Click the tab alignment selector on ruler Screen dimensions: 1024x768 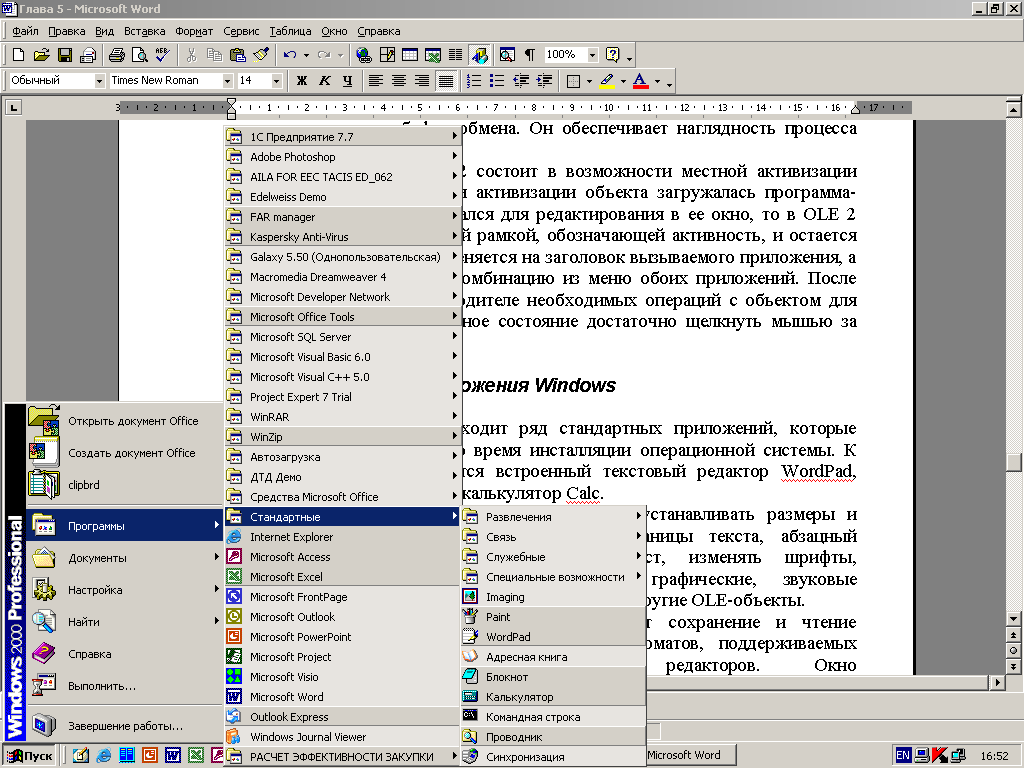(x=14, y=108)
